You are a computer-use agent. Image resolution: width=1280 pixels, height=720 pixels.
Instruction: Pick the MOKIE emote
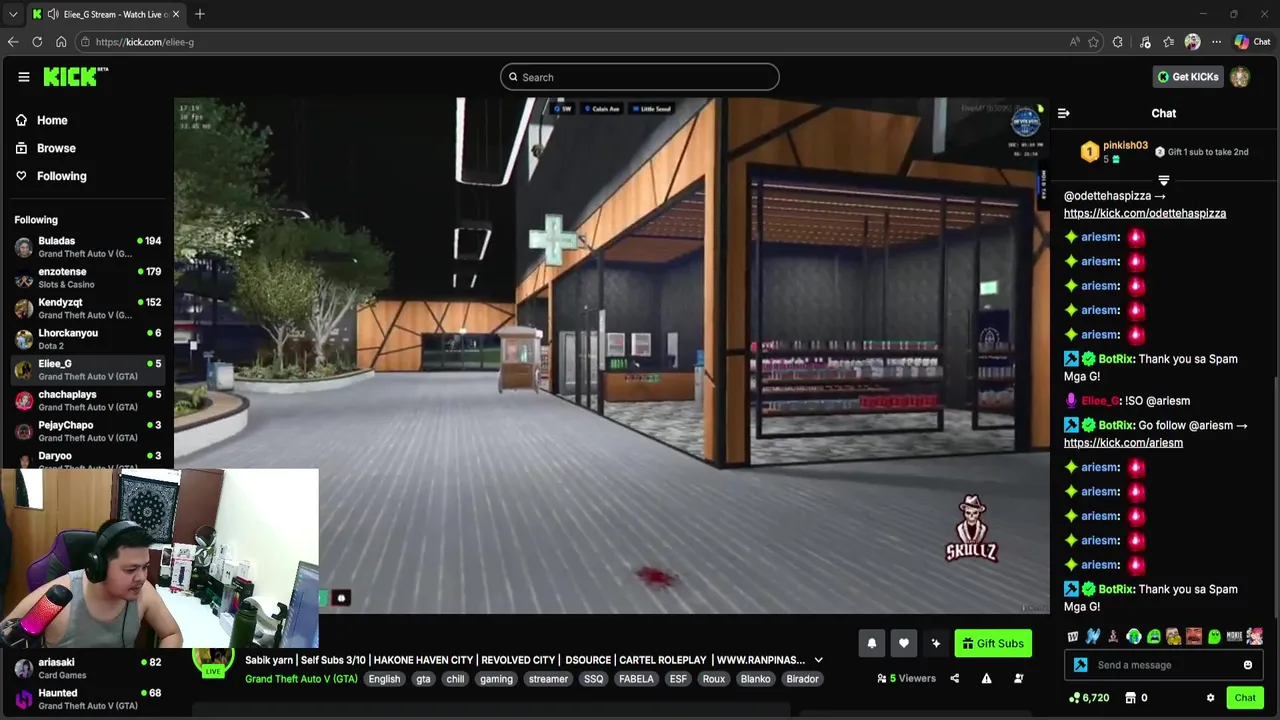coord(1234,636)
